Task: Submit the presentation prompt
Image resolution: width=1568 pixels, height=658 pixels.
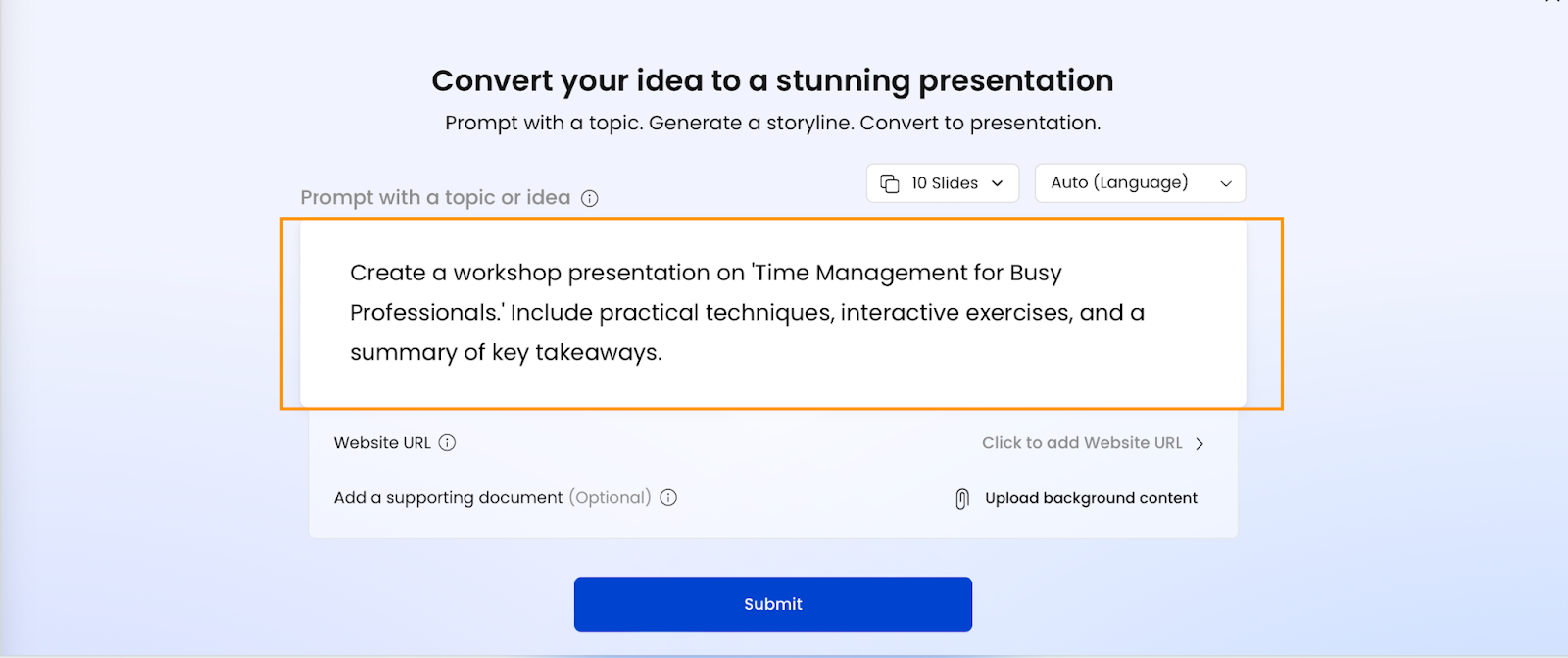Action: [x=773, y=604]
